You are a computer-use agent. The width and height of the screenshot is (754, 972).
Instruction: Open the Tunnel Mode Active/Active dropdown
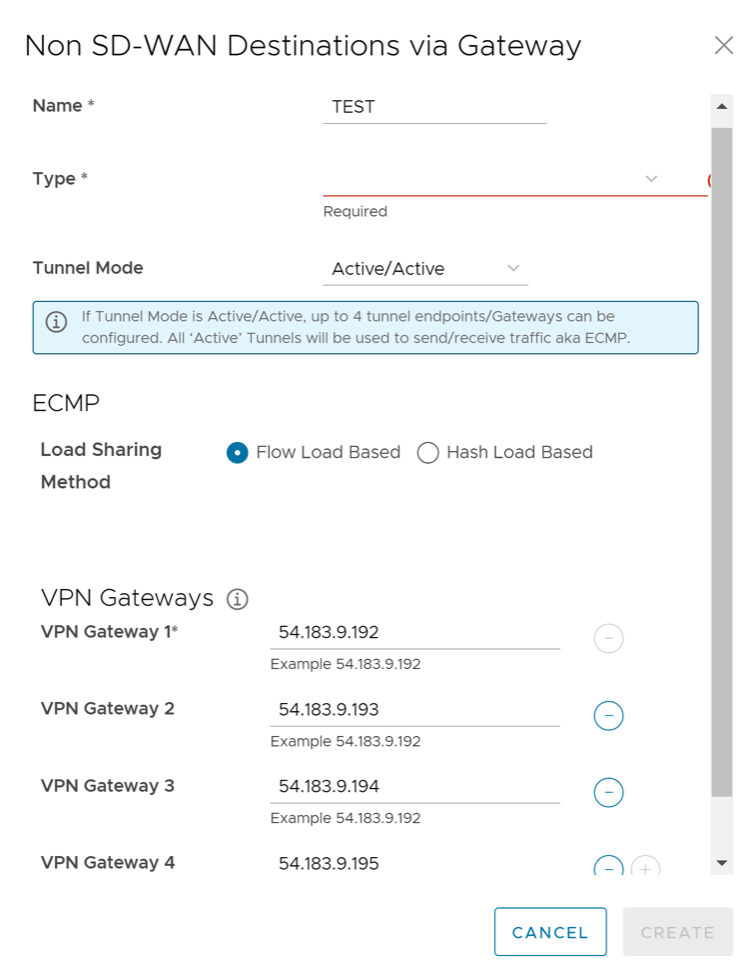pyautogui.click(x=426, y=269)
